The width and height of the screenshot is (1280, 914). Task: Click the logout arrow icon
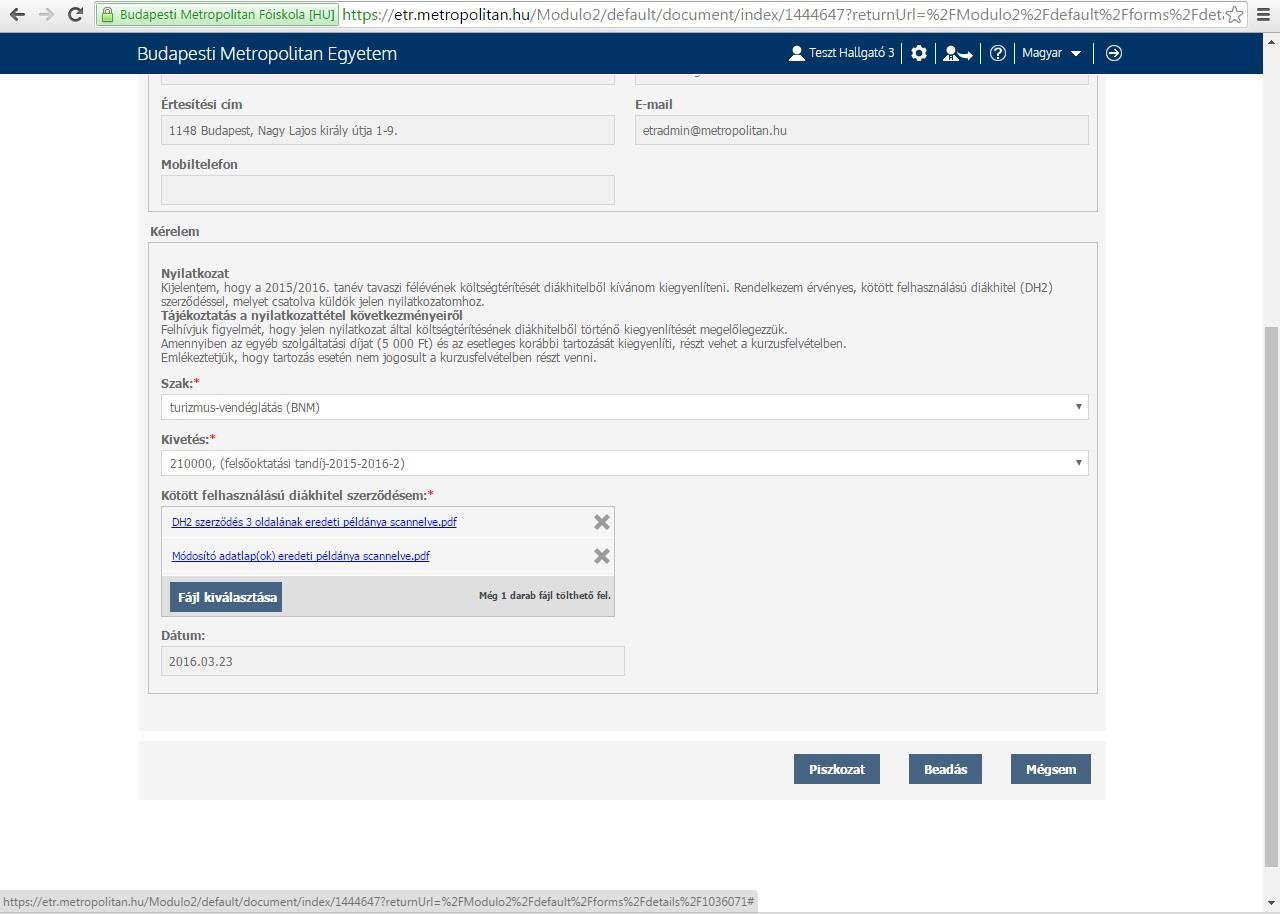click(1114, 53)
